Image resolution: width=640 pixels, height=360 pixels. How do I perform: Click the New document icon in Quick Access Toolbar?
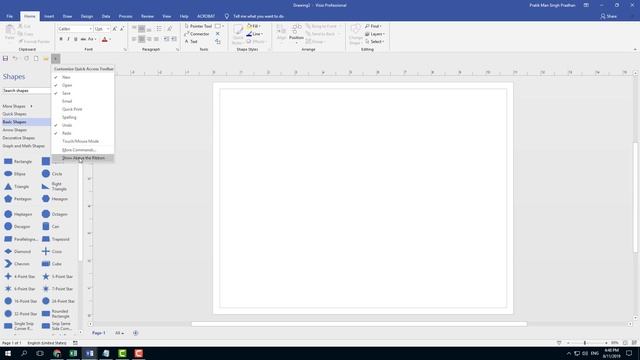click(x=36, y=59)
